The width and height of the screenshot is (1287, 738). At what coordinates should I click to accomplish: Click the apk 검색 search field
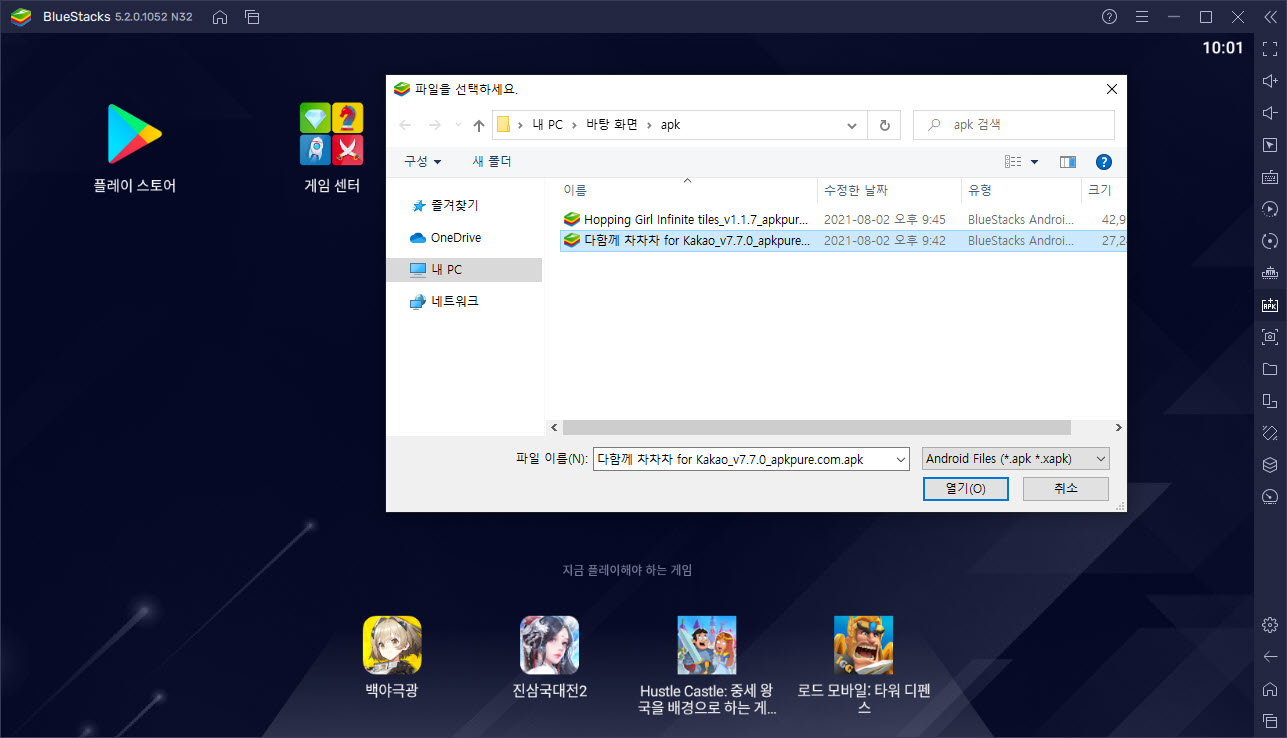[x=1014, y=125]
